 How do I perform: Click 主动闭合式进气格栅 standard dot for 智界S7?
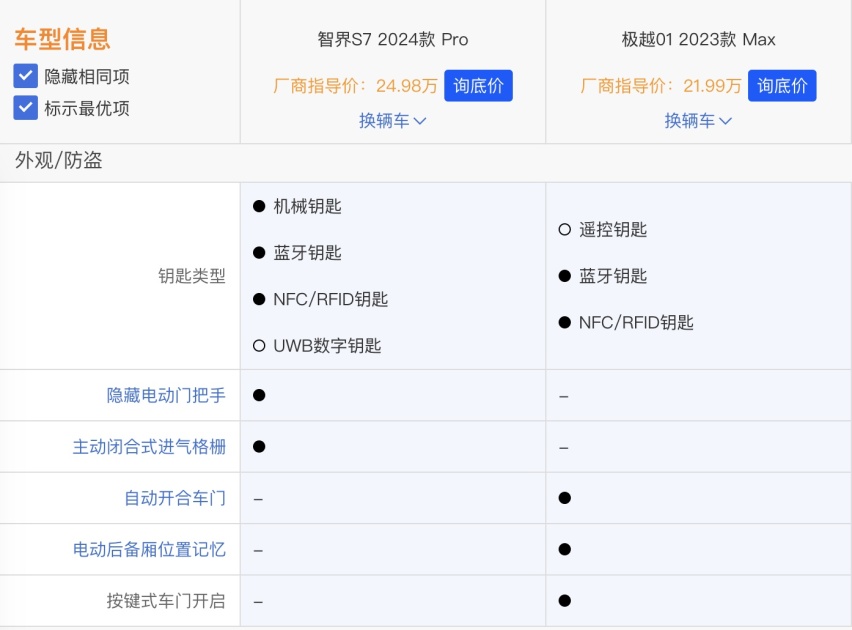(259, 447)
